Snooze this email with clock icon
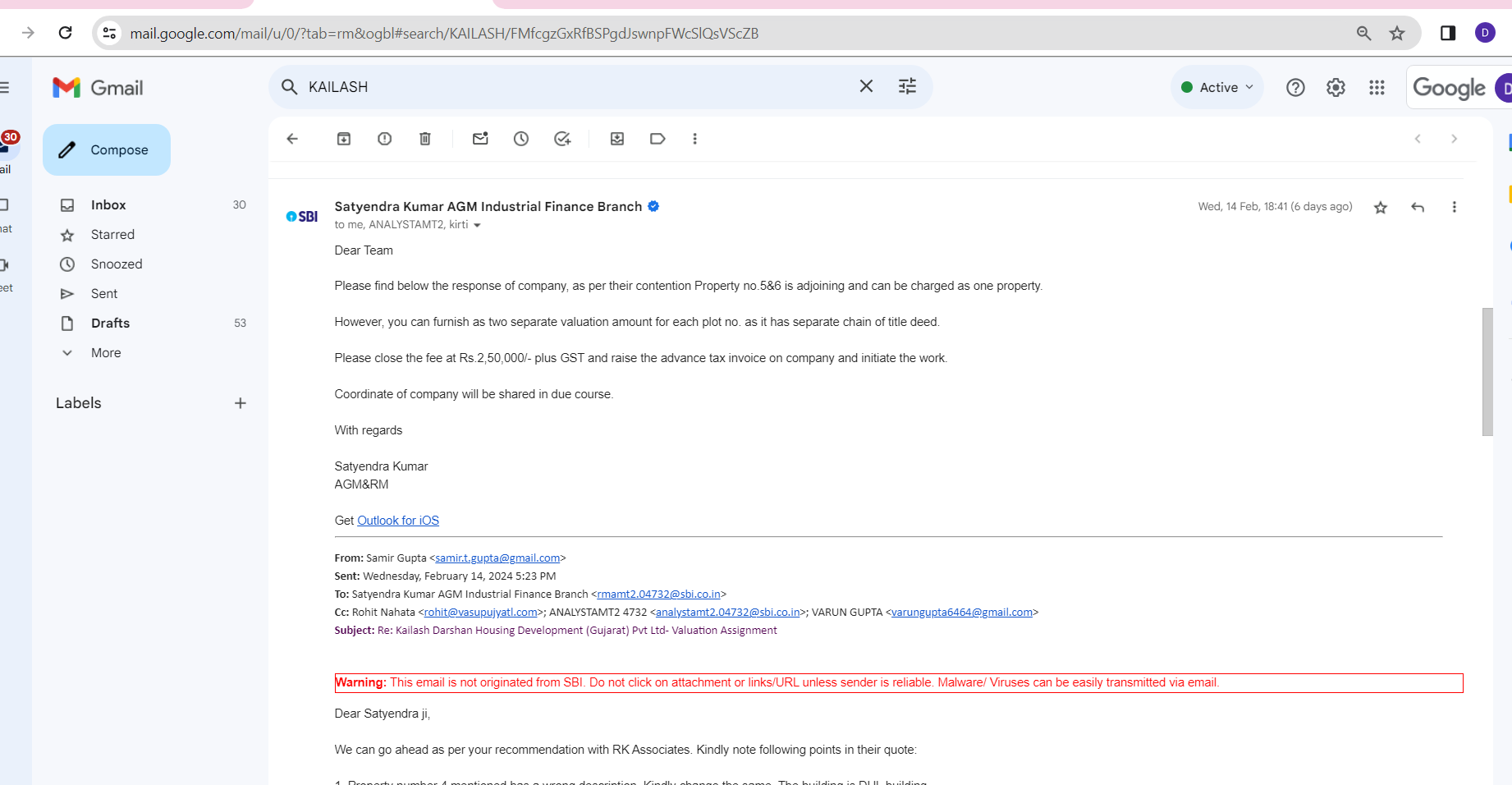The height and width of the screenshot is (785, 1512). (521, 139)
